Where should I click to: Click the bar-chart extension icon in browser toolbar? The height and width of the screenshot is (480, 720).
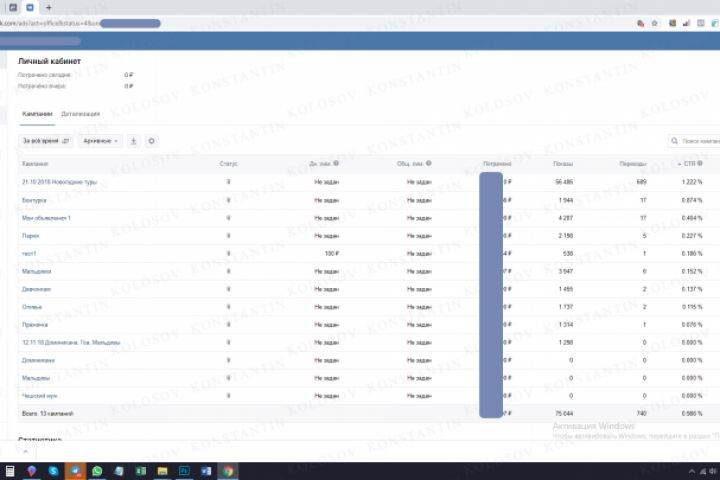(686, 23)
